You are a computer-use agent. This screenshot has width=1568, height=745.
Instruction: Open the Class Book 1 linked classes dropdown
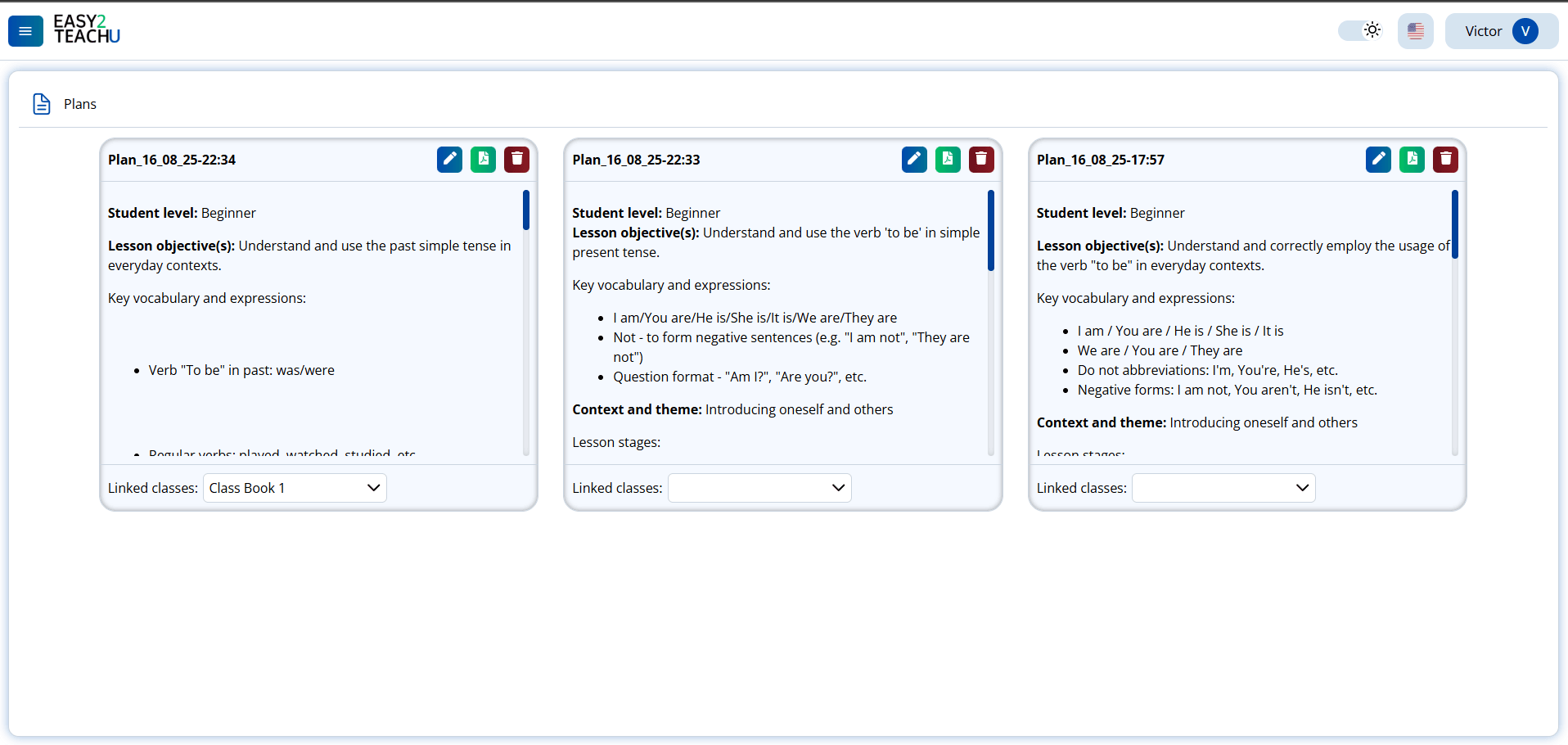295,488
